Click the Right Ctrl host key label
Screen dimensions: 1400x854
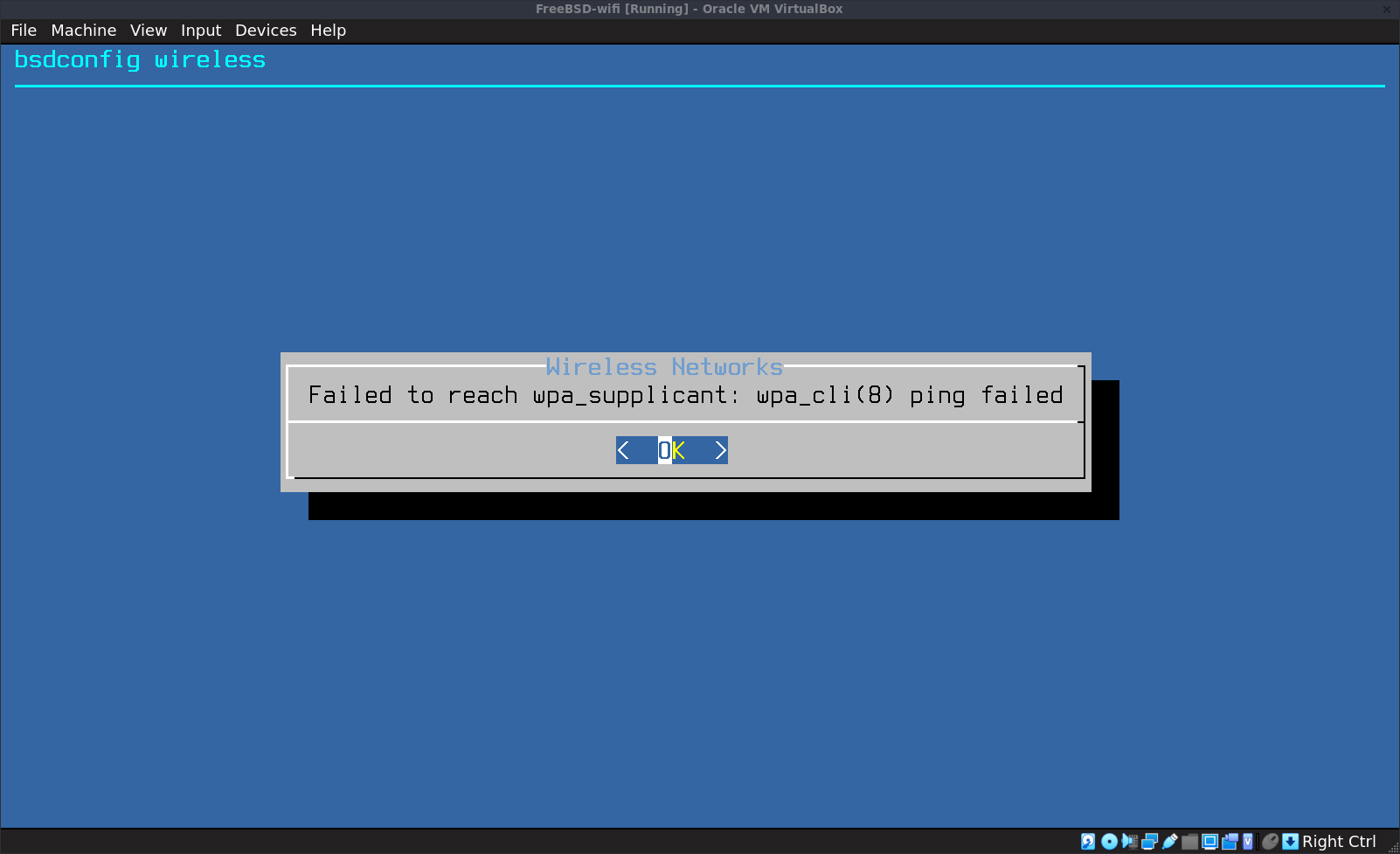coord(1339,841)
